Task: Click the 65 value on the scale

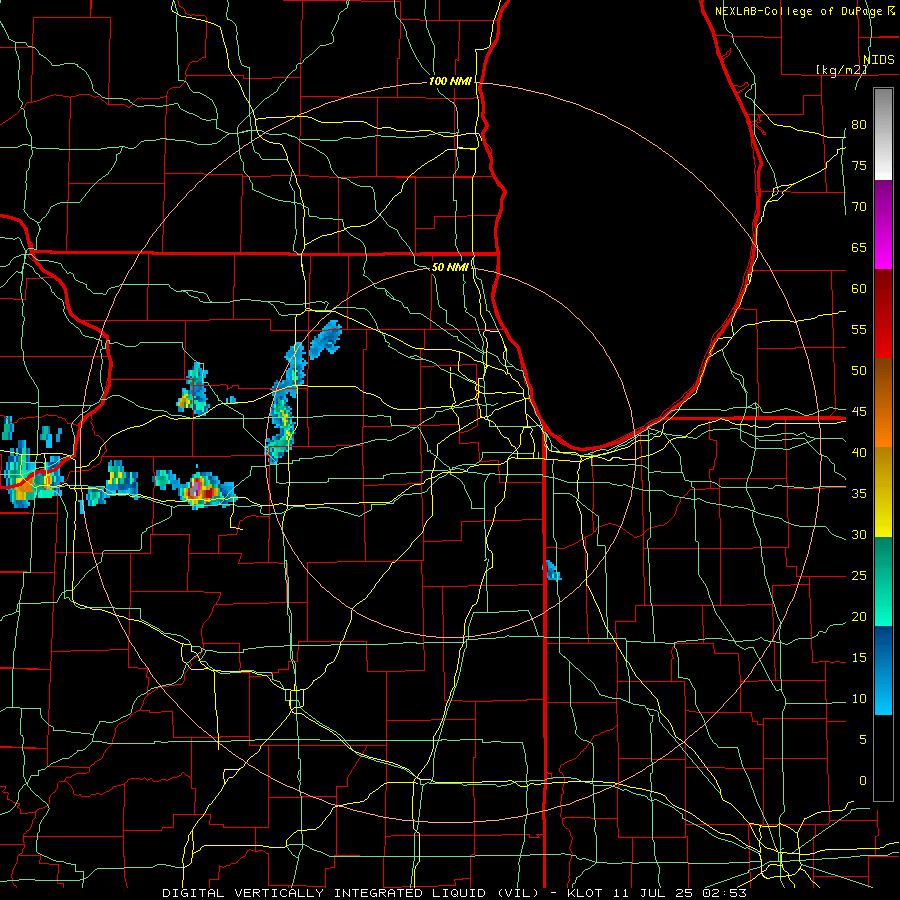Action: (859, 247)
